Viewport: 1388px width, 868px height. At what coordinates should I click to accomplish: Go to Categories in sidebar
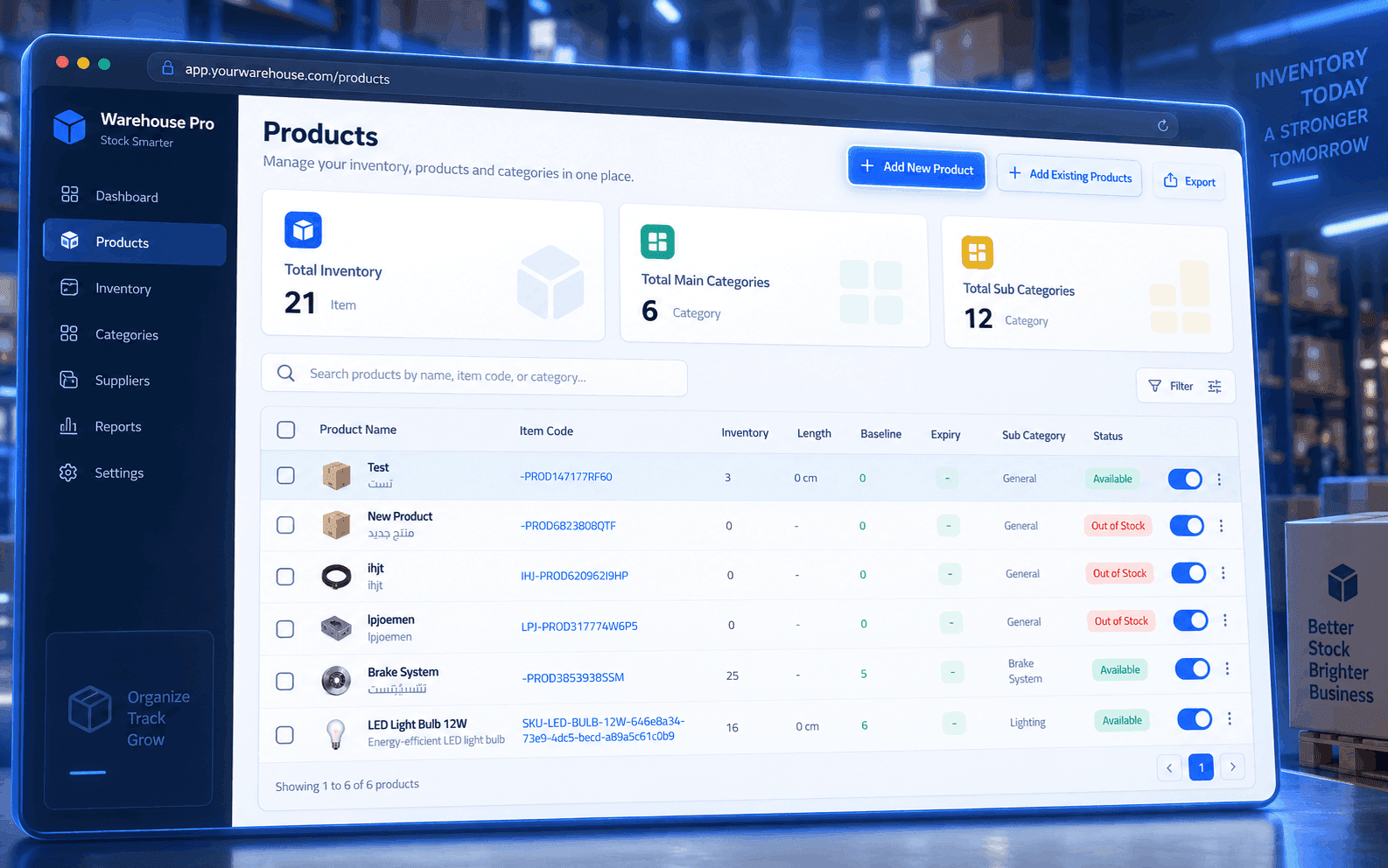click(x=127, y=334)
